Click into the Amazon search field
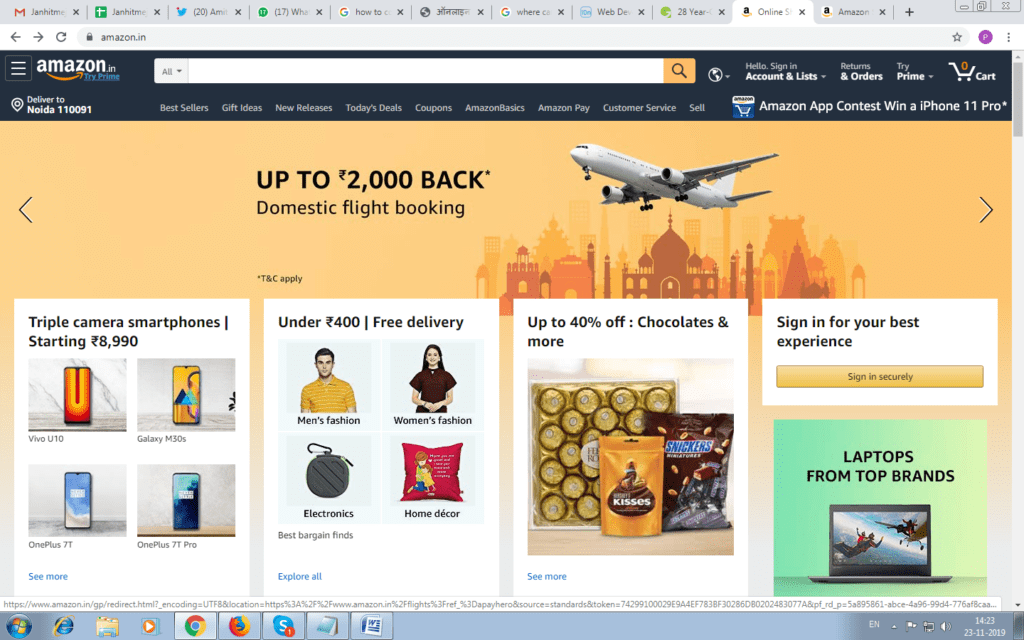1024x640 pixels. point(426,71)
